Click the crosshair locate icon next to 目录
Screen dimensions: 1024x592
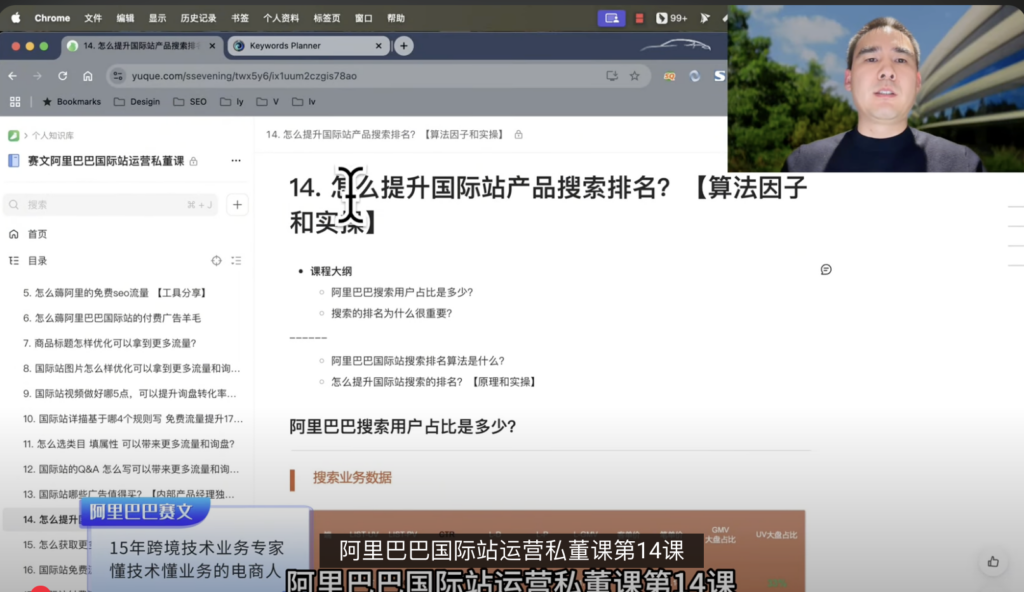tap(216, 261)
